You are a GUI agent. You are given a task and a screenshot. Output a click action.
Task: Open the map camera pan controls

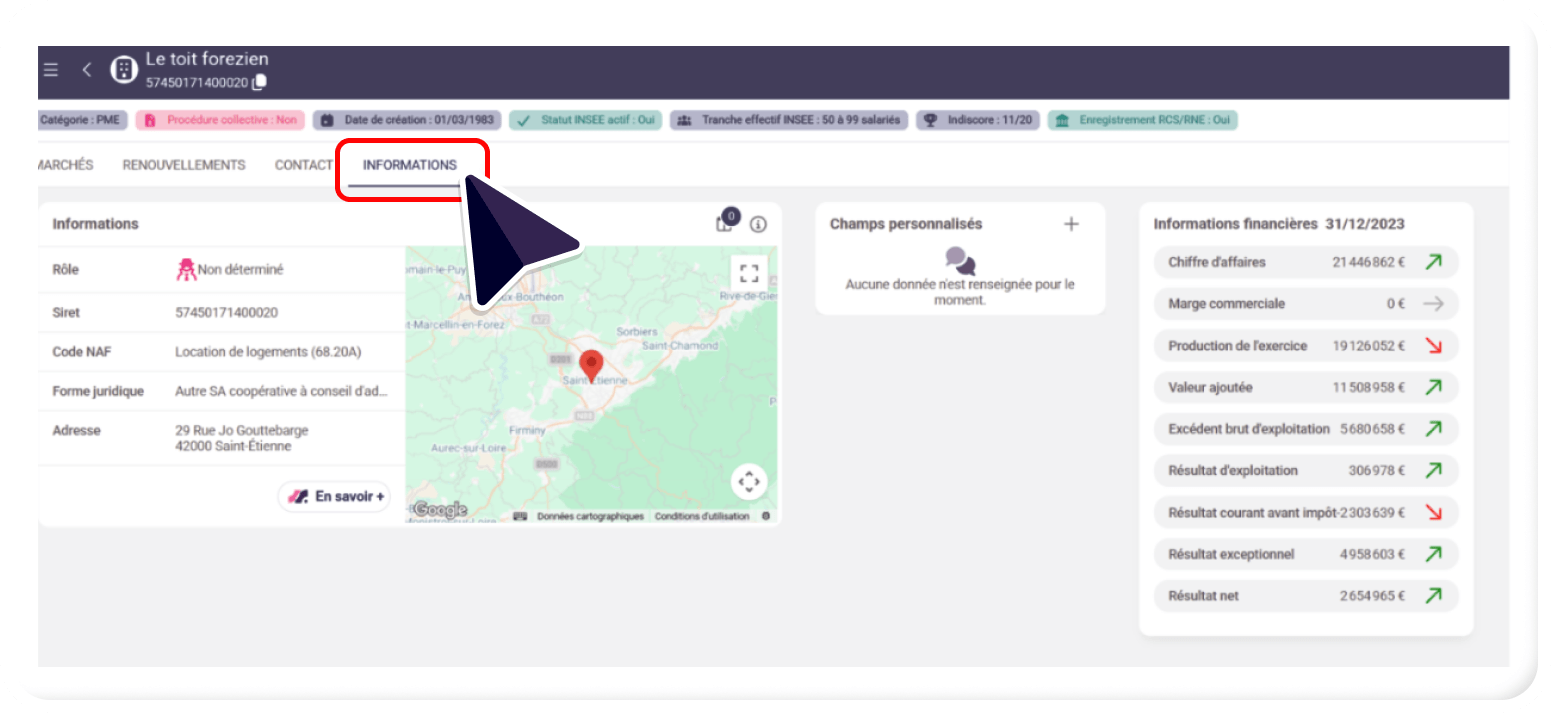coord(749,482)
